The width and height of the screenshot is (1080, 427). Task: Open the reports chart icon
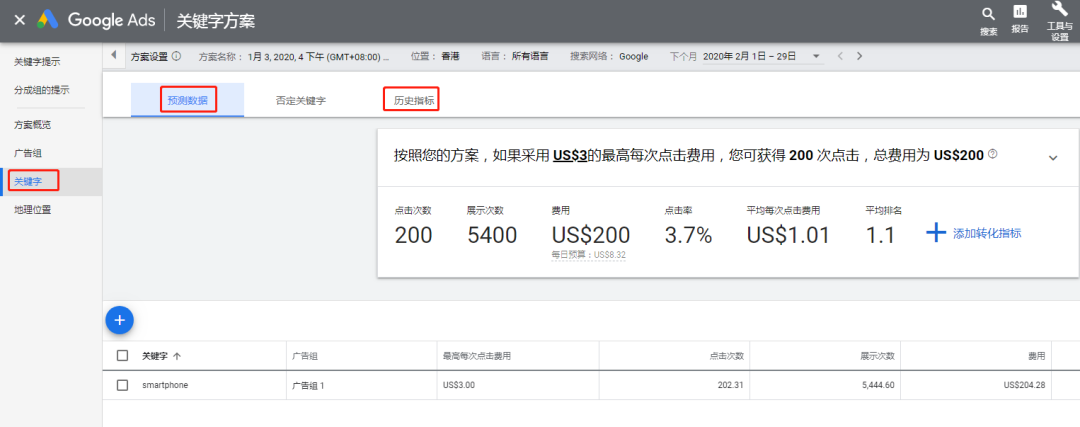pos(1020,13)
